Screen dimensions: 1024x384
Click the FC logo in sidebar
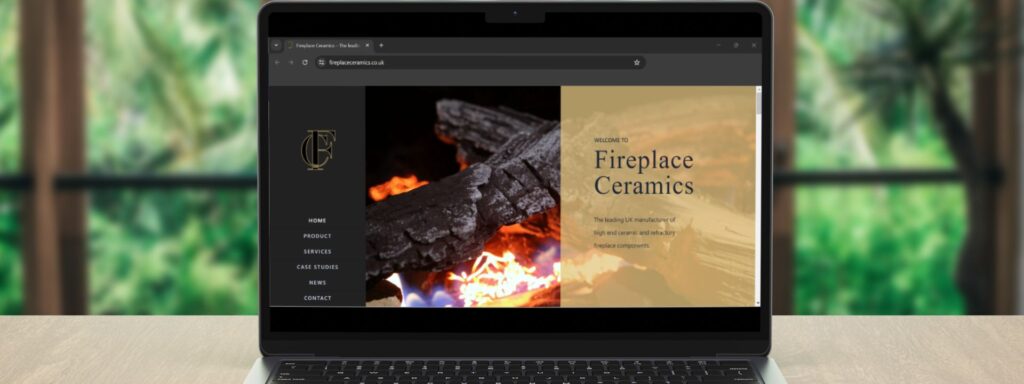click(318, 150)
